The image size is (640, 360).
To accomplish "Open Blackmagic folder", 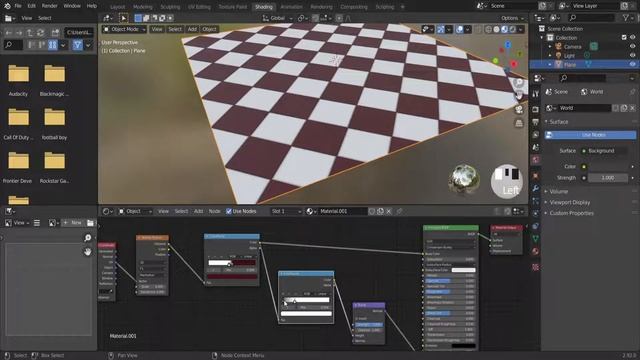I will (x=54, y=80).
